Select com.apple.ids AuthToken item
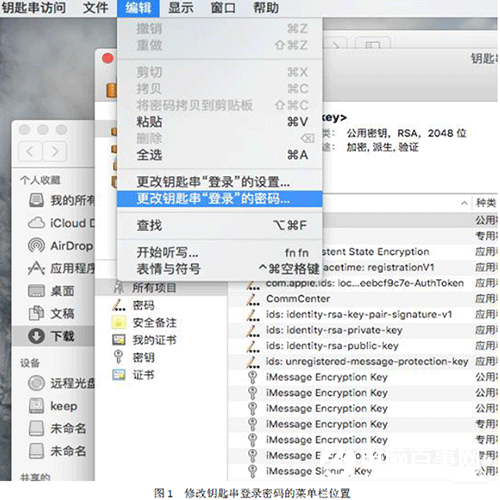Viewport: 500px width, 500px height. pyautogui.click(x=362, y=283)
